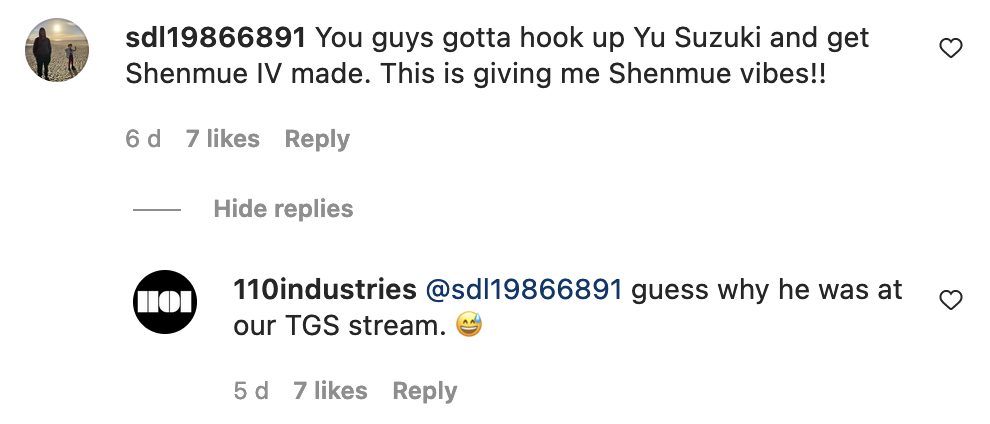The image size is (990, 424).
Task: Visit the 110industries username link
Action: [x=324, y=290]
